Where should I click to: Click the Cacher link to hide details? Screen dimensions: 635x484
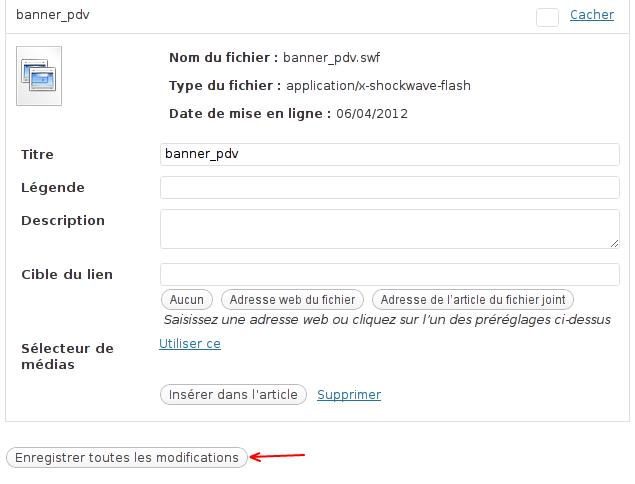pos(592,15)
